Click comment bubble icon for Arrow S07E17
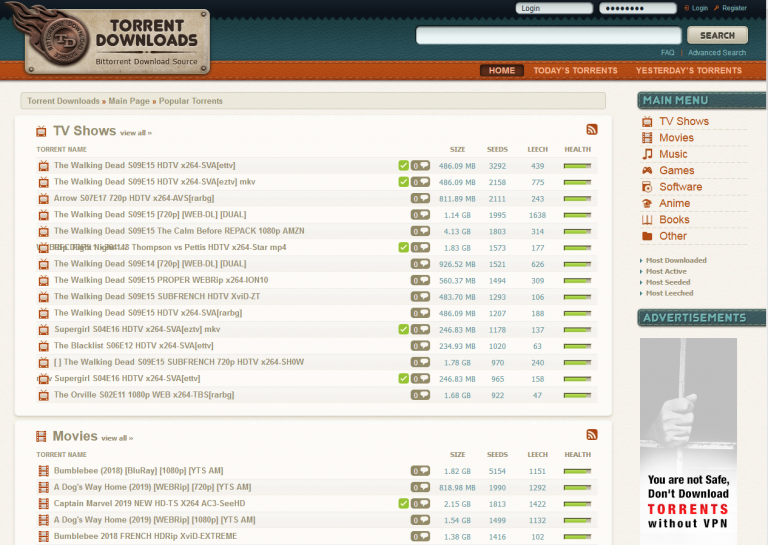 (x=420, y=198)
